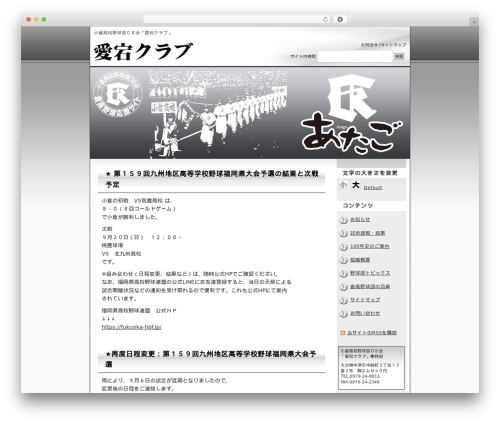Click the 第159回九州地区 results article heading
The height and width of the screenshot is (423, 500).
pyautogui.click(x=212, y=179)
